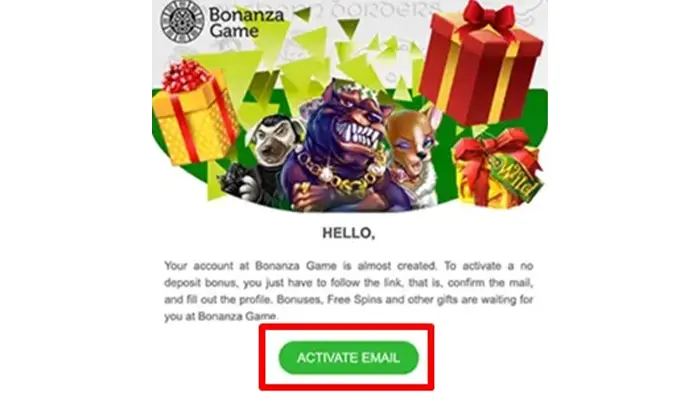Image resolution: width=700 pixels, height=400 pixels.
Task: Click the faded 'borders' text in header
Action: (x=386, y=9)
